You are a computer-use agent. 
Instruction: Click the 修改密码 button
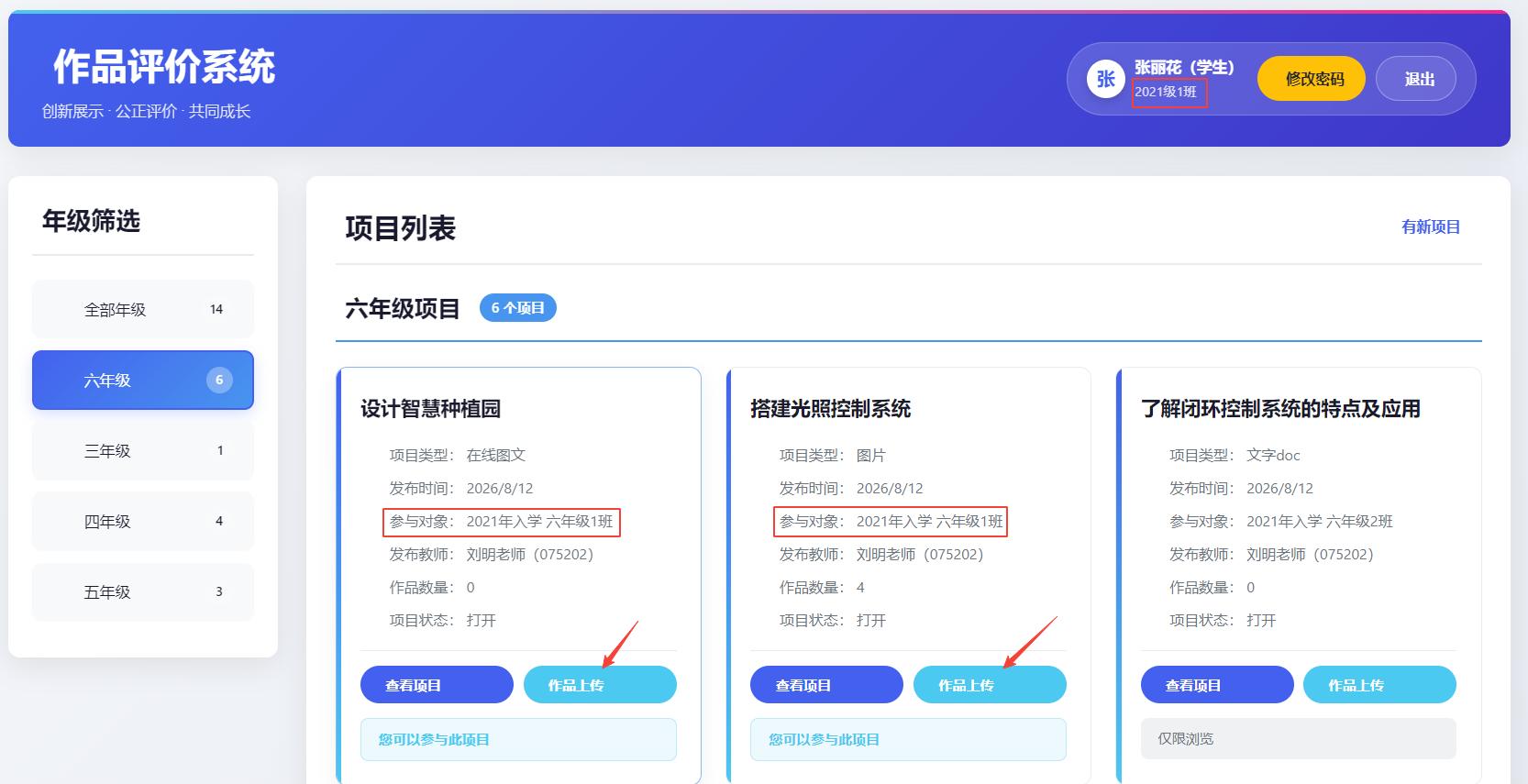(1312, 79)
